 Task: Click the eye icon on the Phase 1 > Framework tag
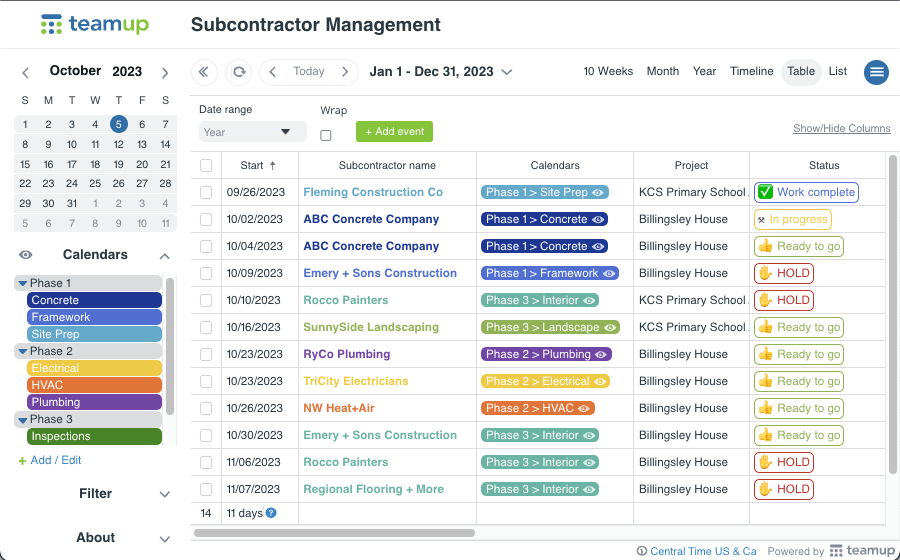608,274
